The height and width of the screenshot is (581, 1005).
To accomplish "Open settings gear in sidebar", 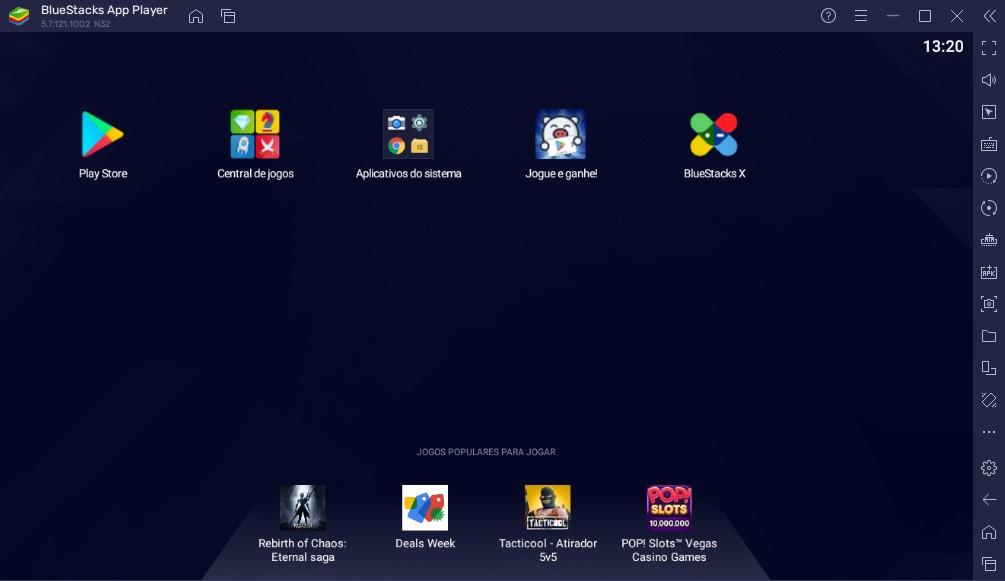I will (x=989, y=468).
